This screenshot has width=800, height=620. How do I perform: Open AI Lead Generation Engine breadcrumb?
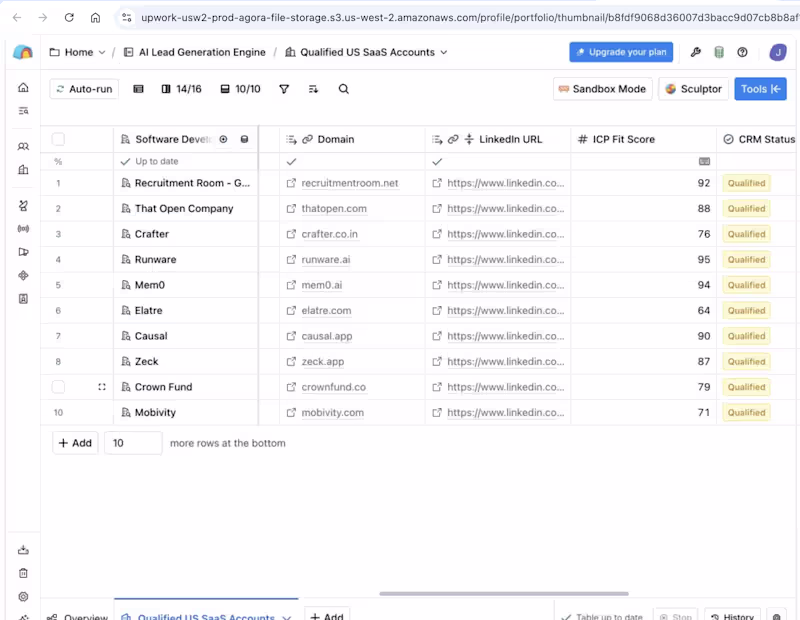pos(195,52)
